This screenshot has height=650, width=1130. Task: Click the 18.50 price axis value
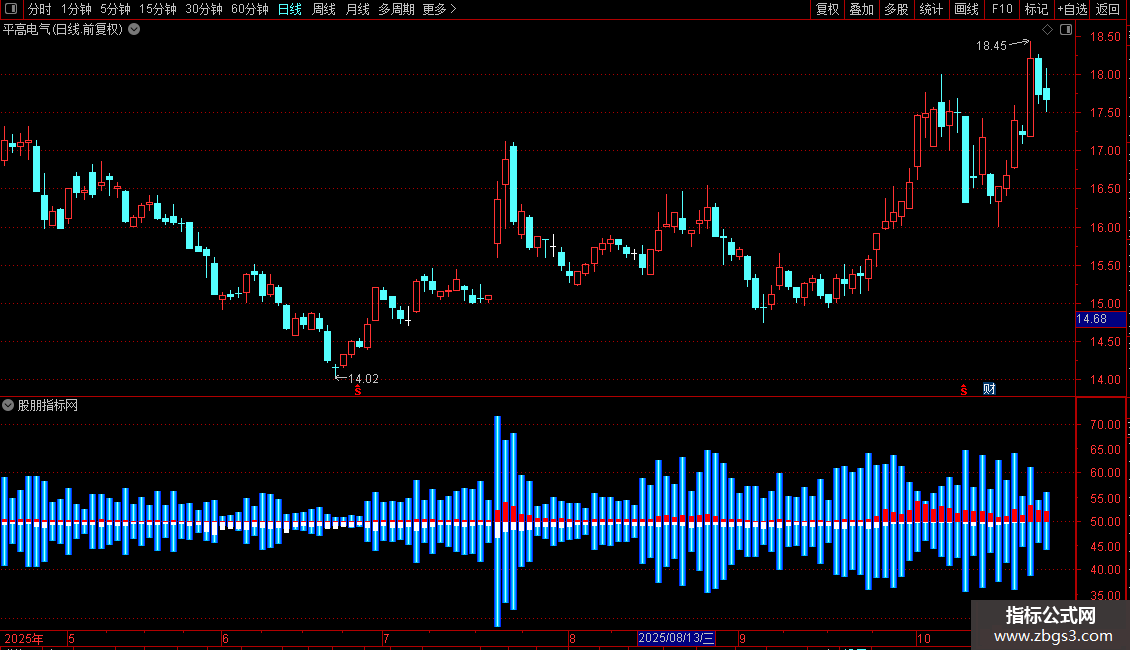1105,37
